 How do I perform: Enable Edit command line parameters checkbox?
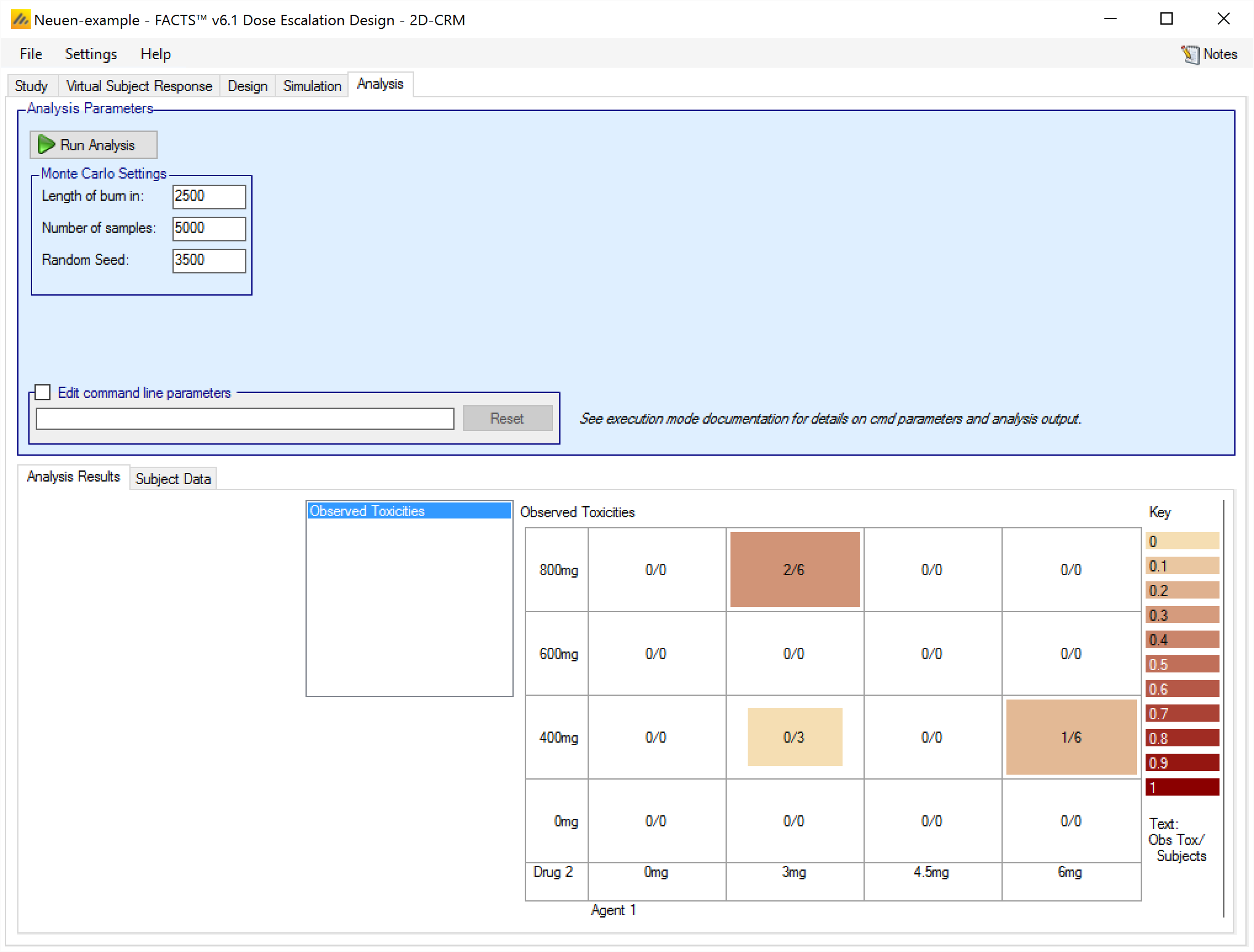click(42, 392)
